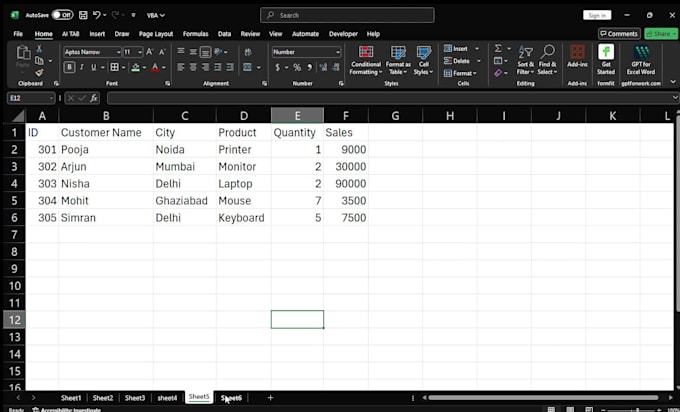Viewport: 680px width, 412px height.
Task: Click the Undo arrow icon
Action: pyautogui.click(x=97, y=15)
